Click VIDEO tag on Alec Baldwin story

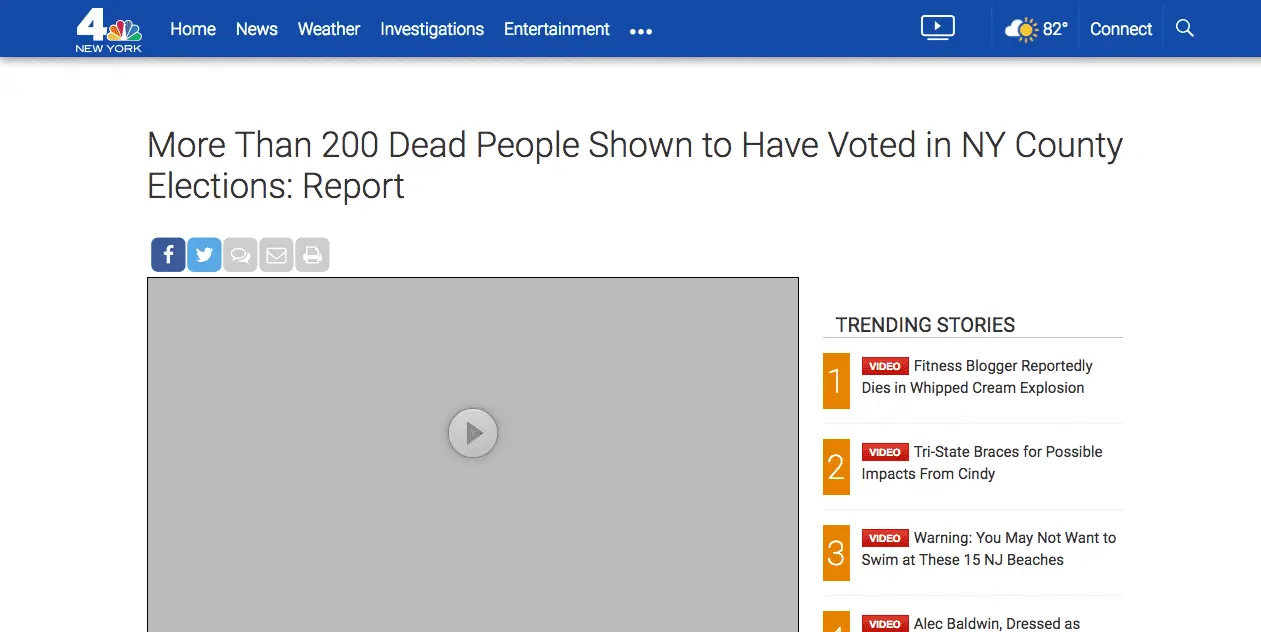point(885,623)
